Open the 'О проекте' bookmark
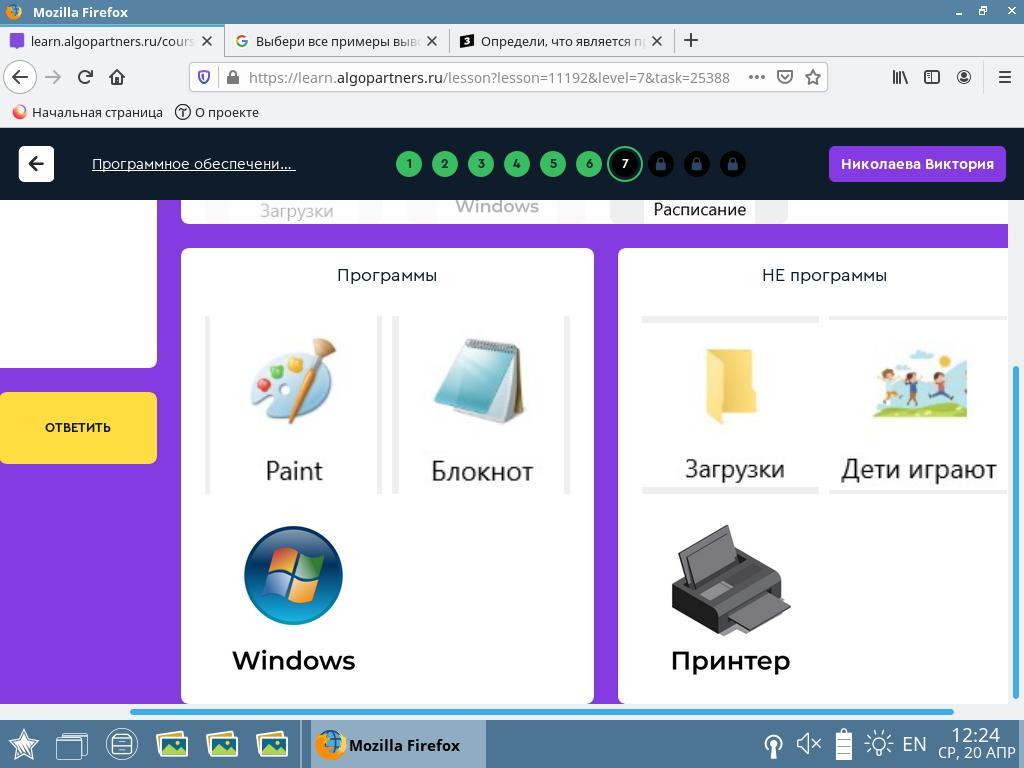The width and height of the screenshot is (1024, 768). point(217,112)
